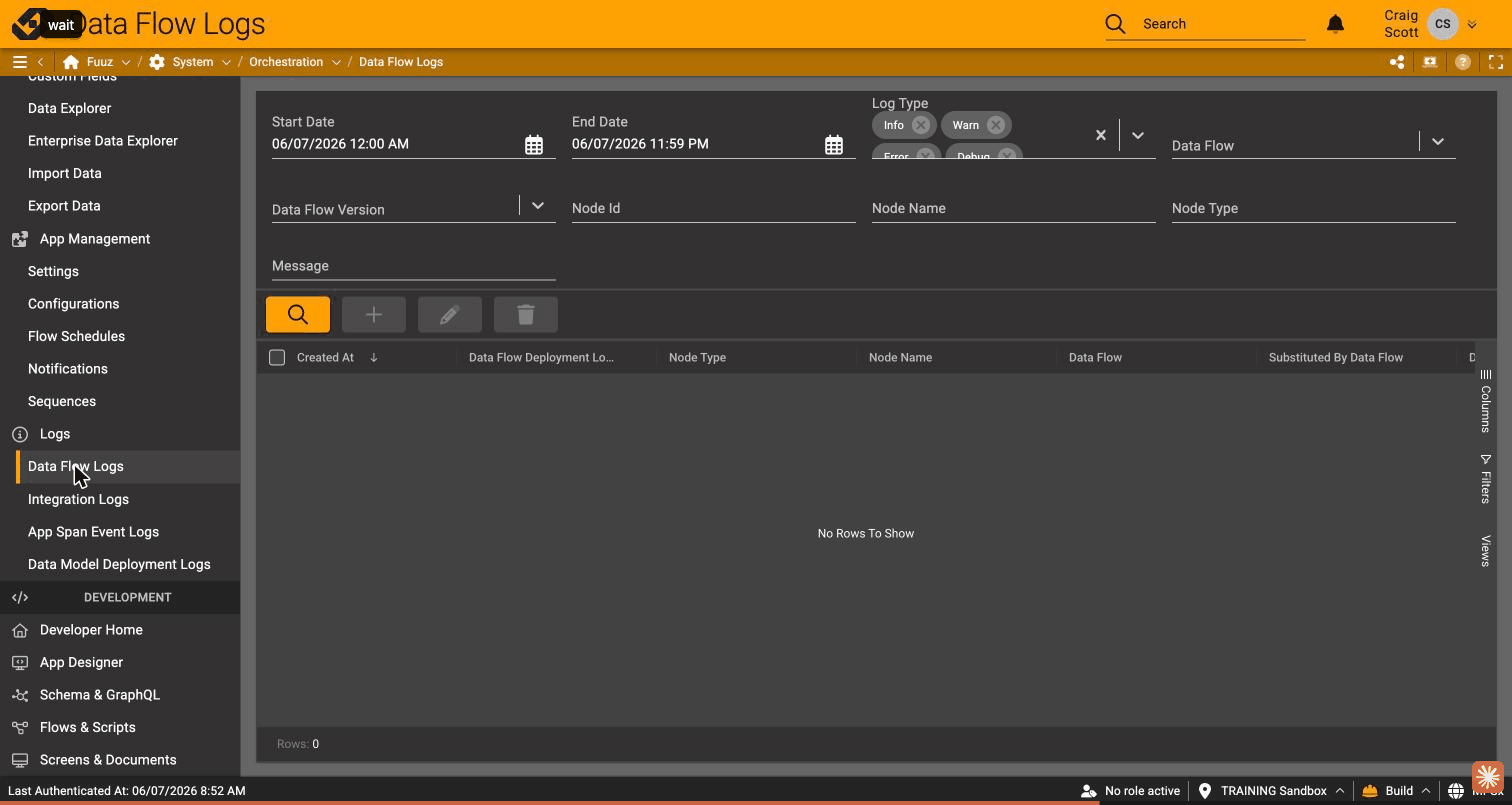
Task: Open the Columns side panel
Action: tap(1485, 401)
